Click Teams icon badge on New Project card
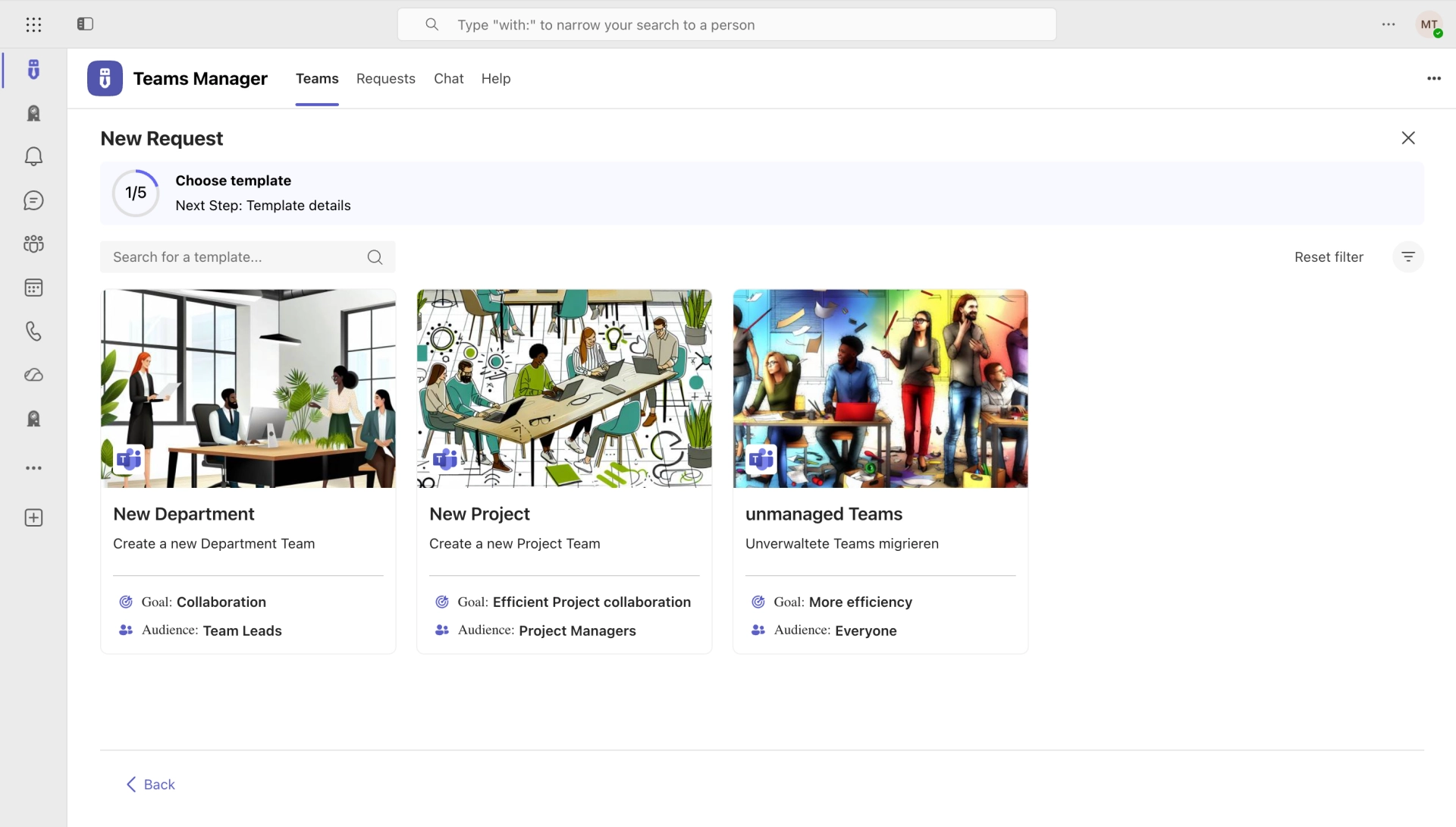 point(445,459)
